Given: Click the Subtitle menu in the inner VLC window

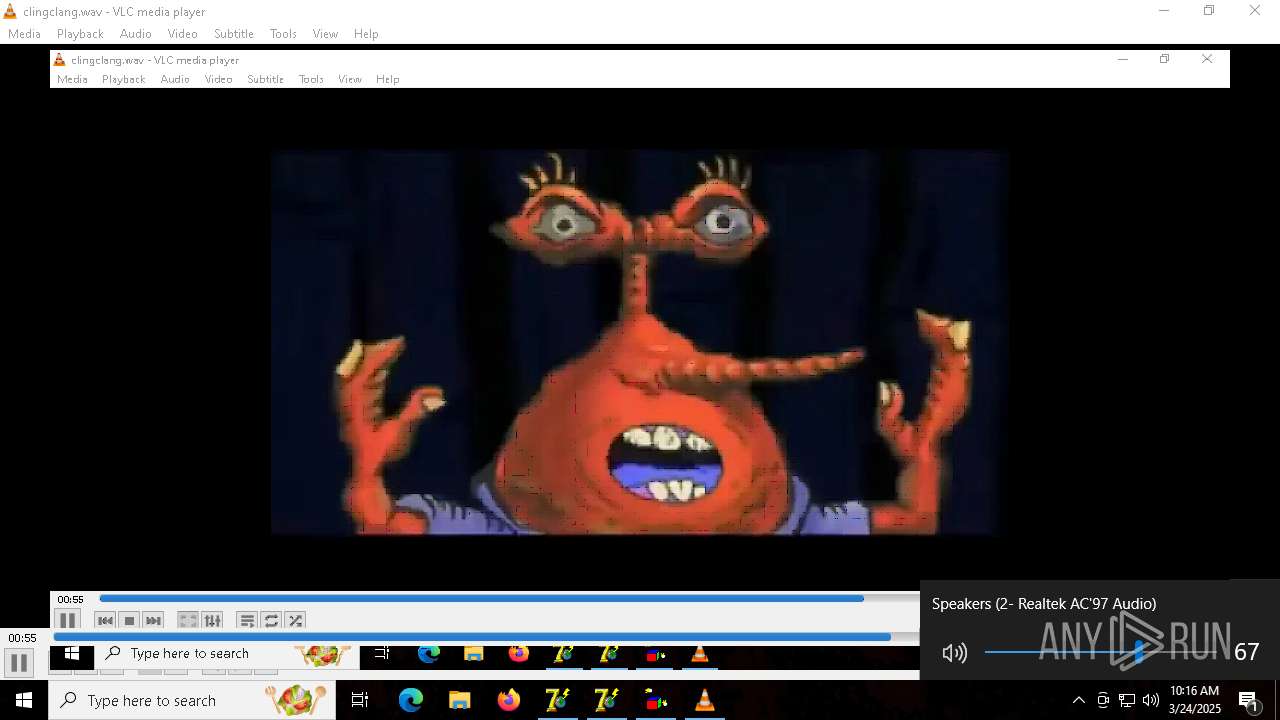Looking at the screenshot, I should tap(266, 79).
